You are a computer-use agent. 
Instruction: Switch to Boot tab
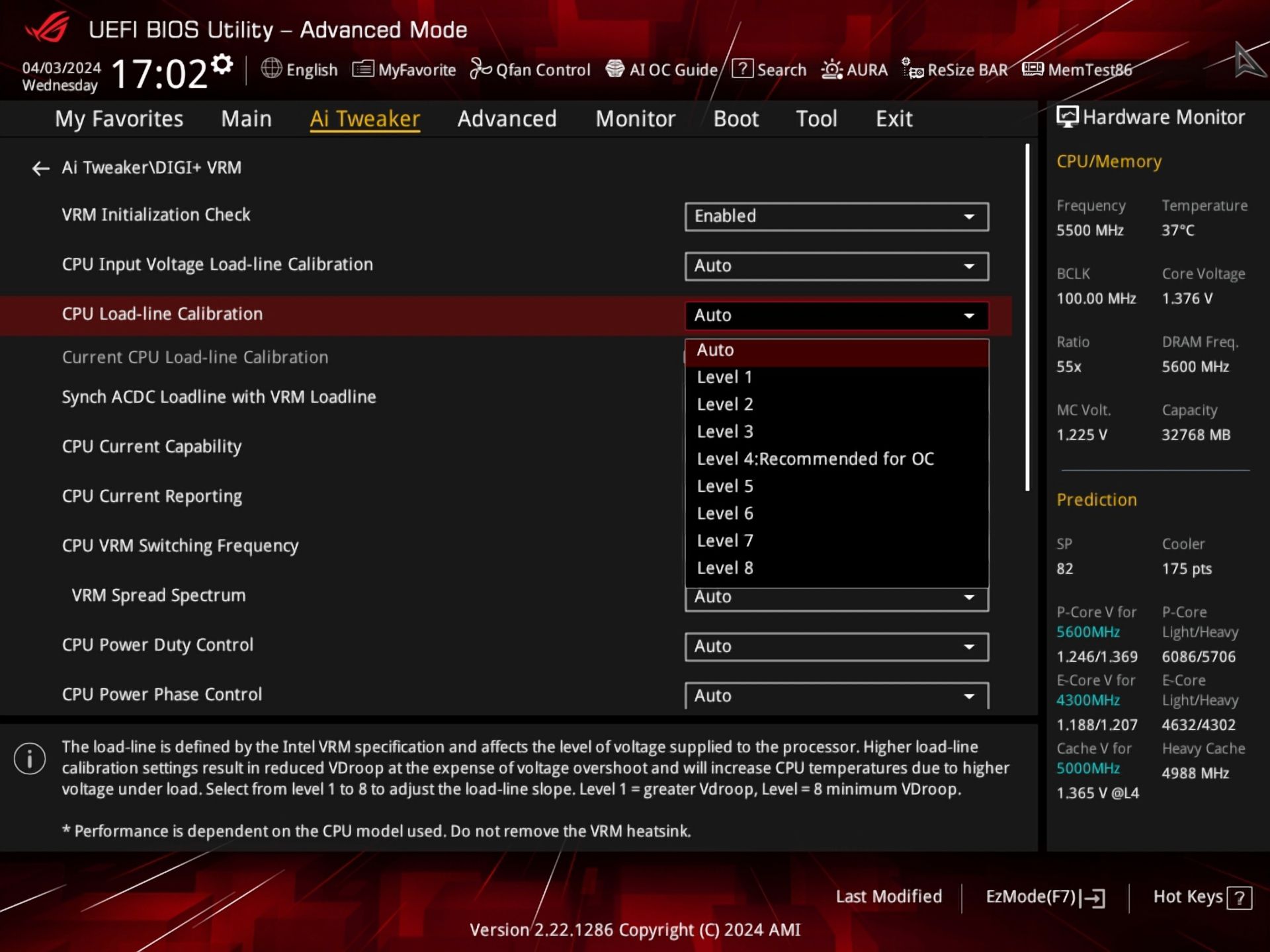[736, 119]
